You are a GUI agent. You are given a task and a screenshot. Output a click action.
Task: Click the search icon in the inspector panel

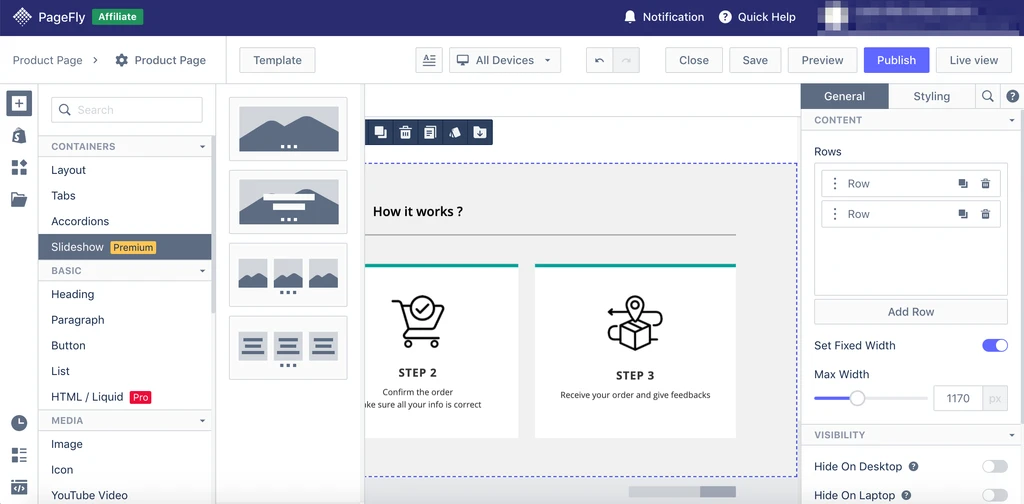(x=988, y=96)
